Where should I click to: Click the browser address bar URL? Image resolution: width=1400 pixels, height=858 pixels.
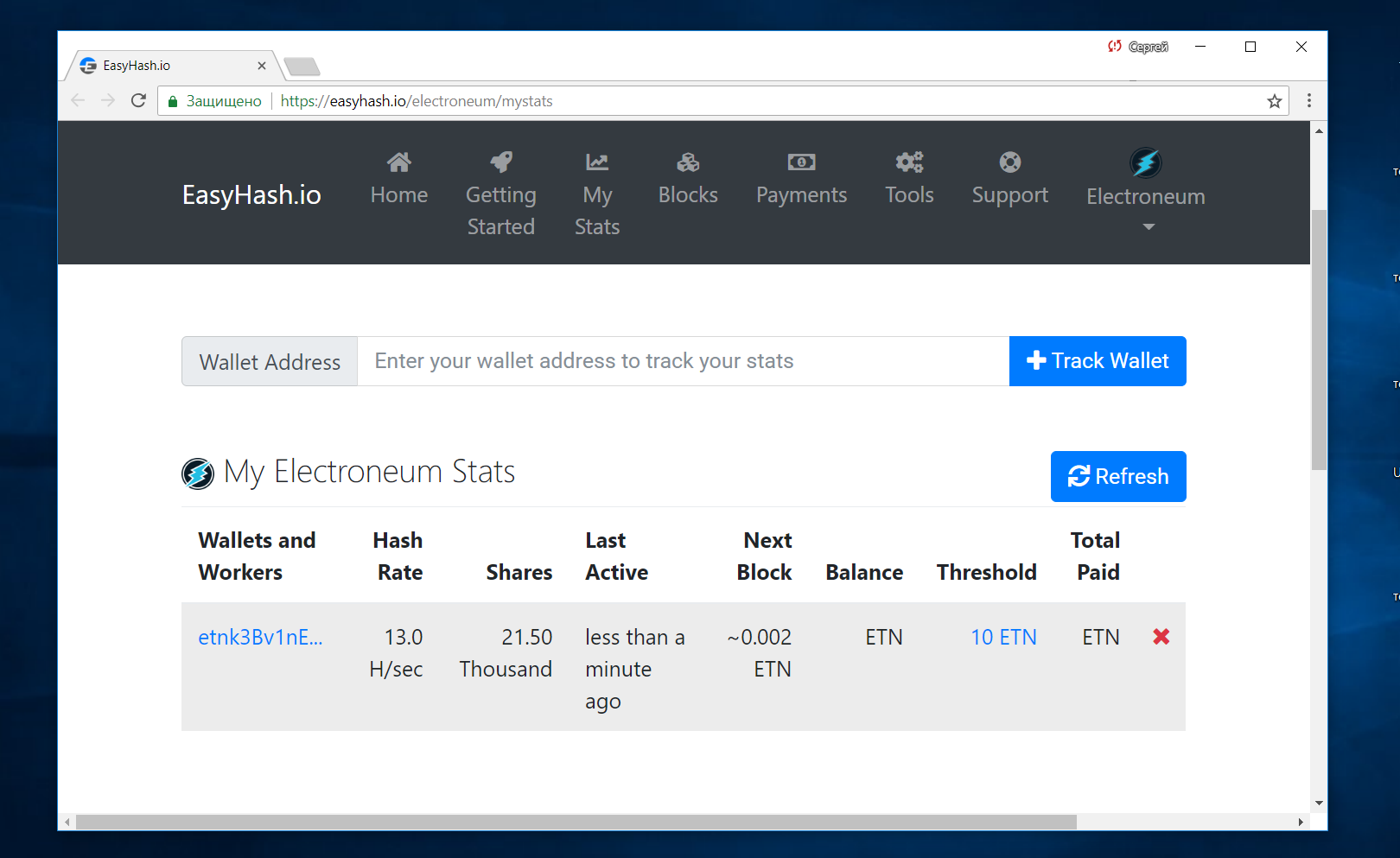417,101
